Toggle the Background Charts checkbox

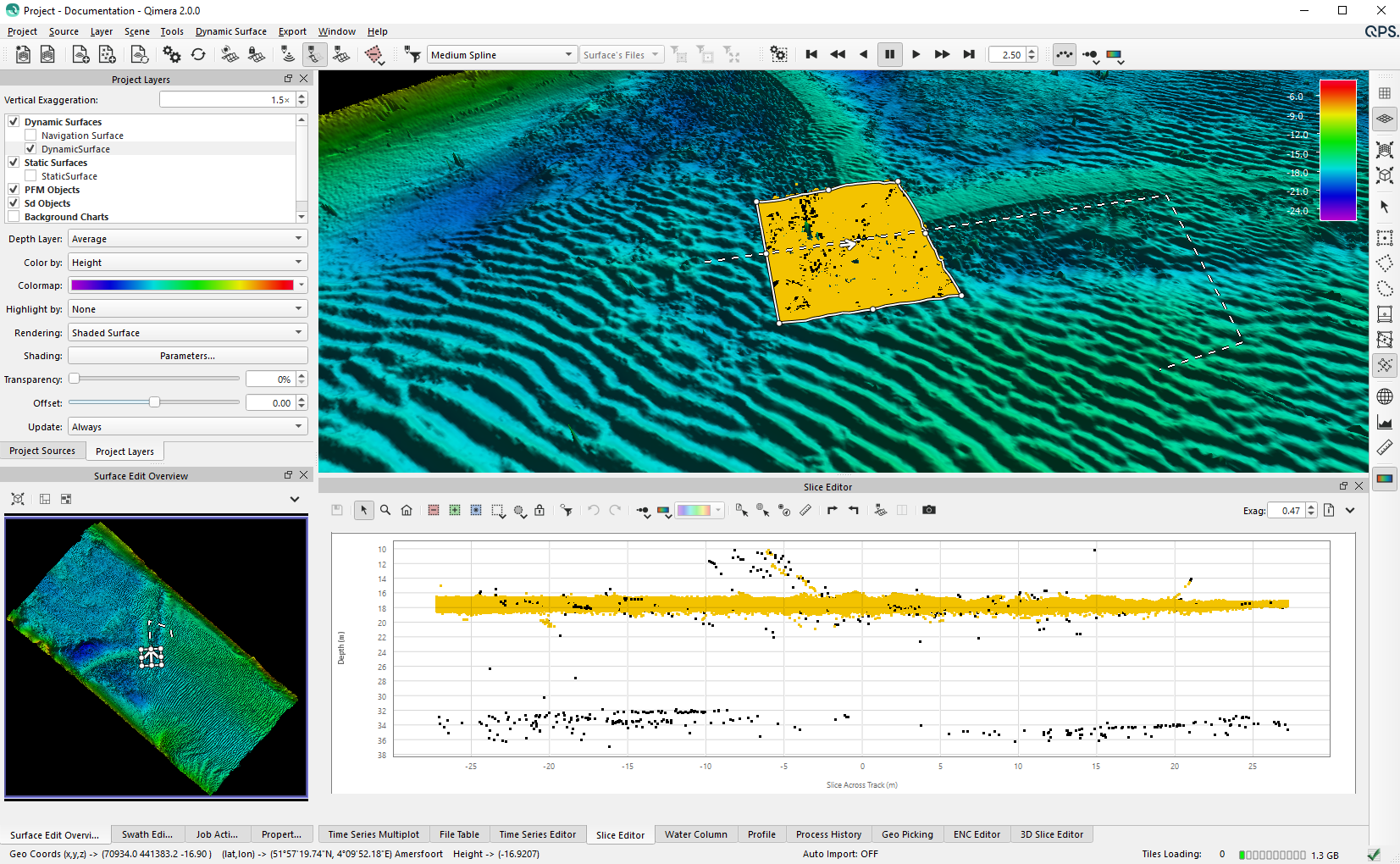pyautogui.click(x=14, y=217)
